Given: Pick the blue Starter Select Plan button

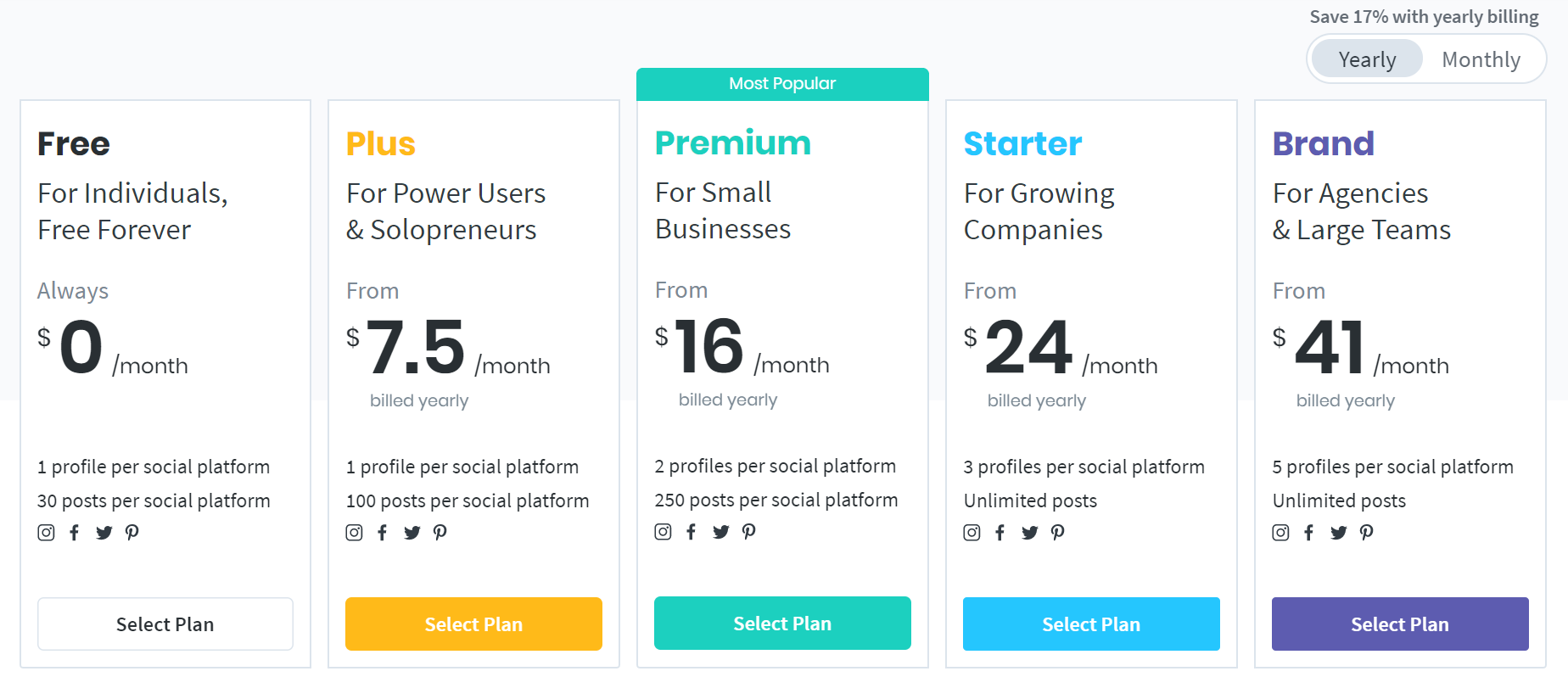Looking at the screenshot, I should (x=1091, y=624).
